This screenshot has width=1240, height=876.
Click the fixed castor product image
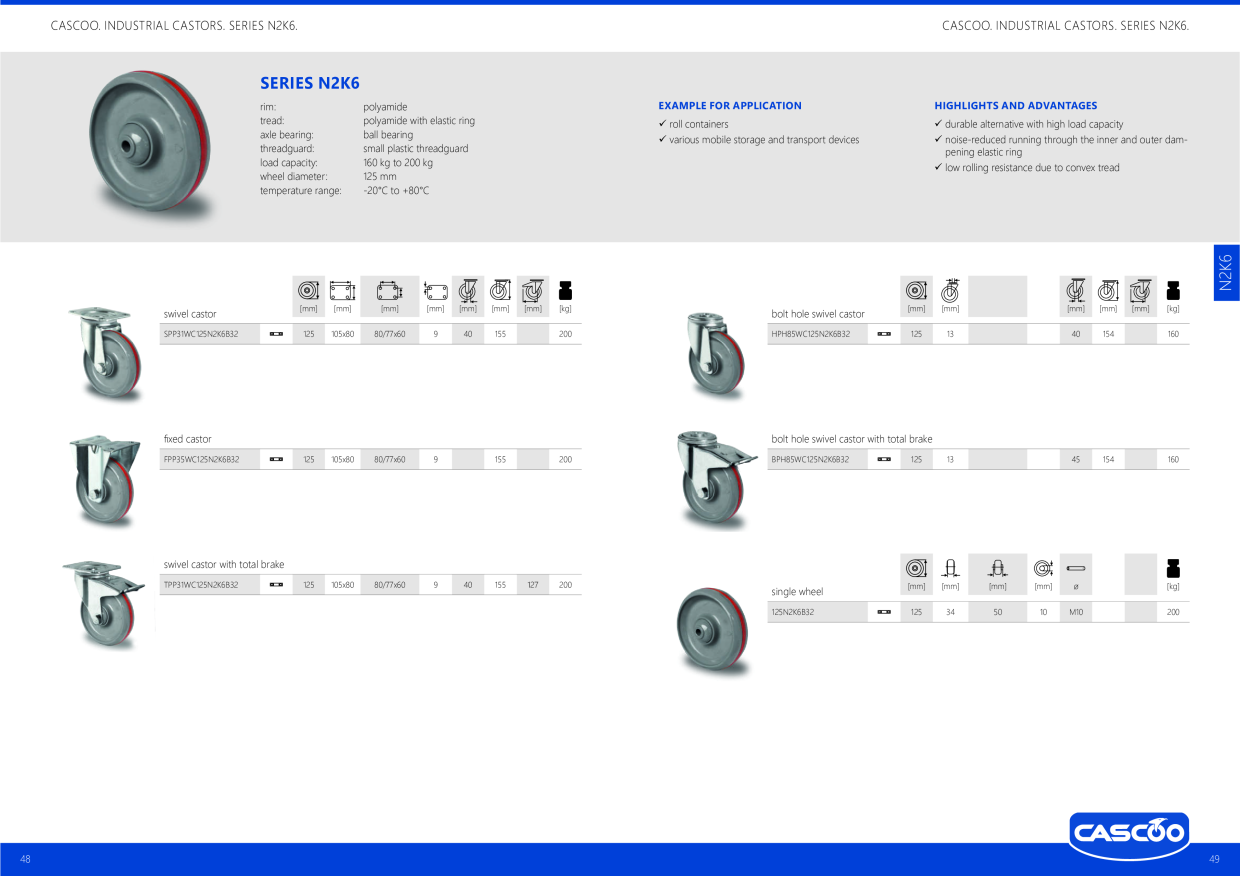point(105,482)
